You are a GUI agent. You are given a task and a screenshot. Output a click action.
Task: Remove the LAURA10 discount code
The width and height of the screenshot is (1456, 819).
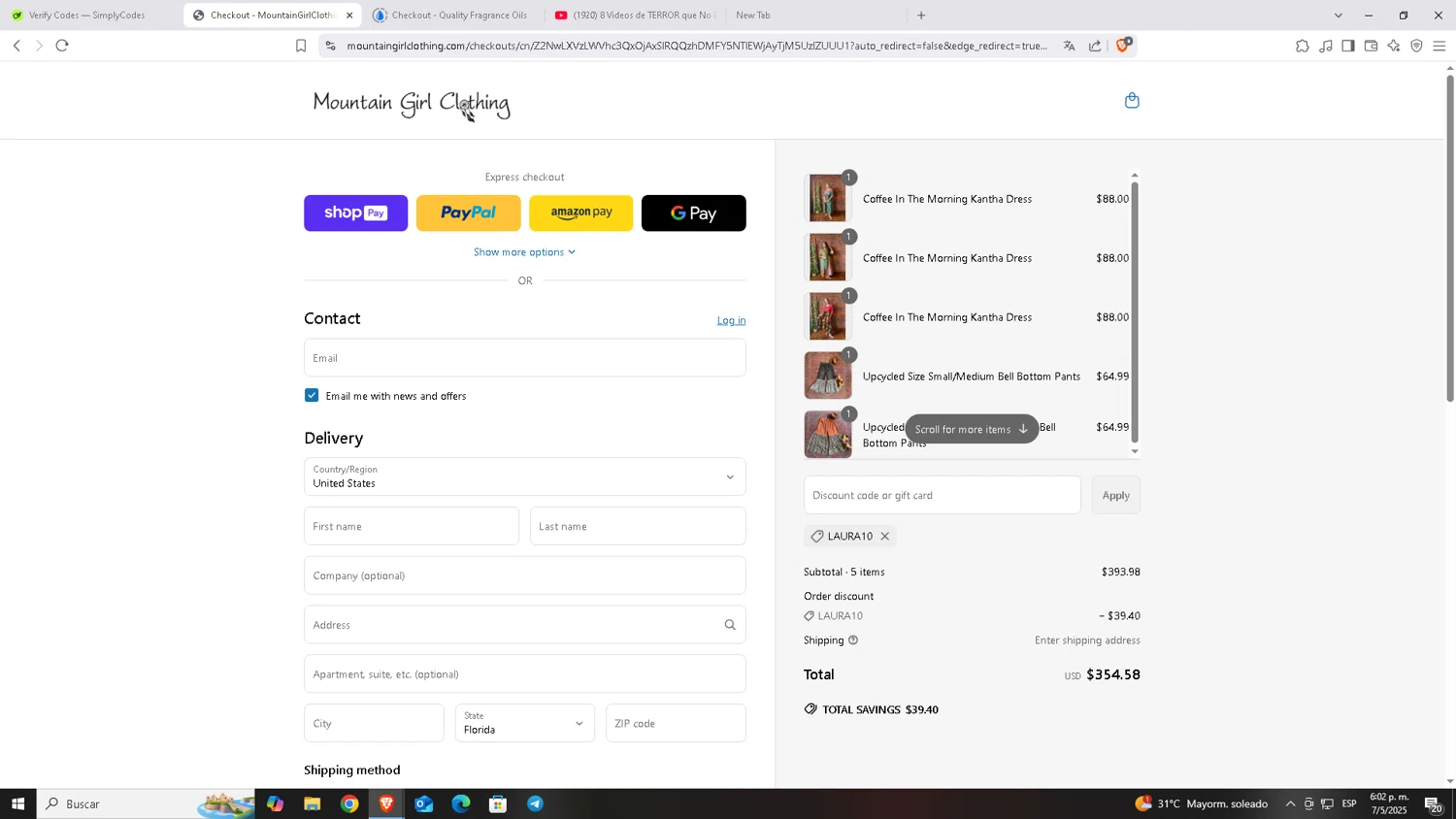point(884,536)
